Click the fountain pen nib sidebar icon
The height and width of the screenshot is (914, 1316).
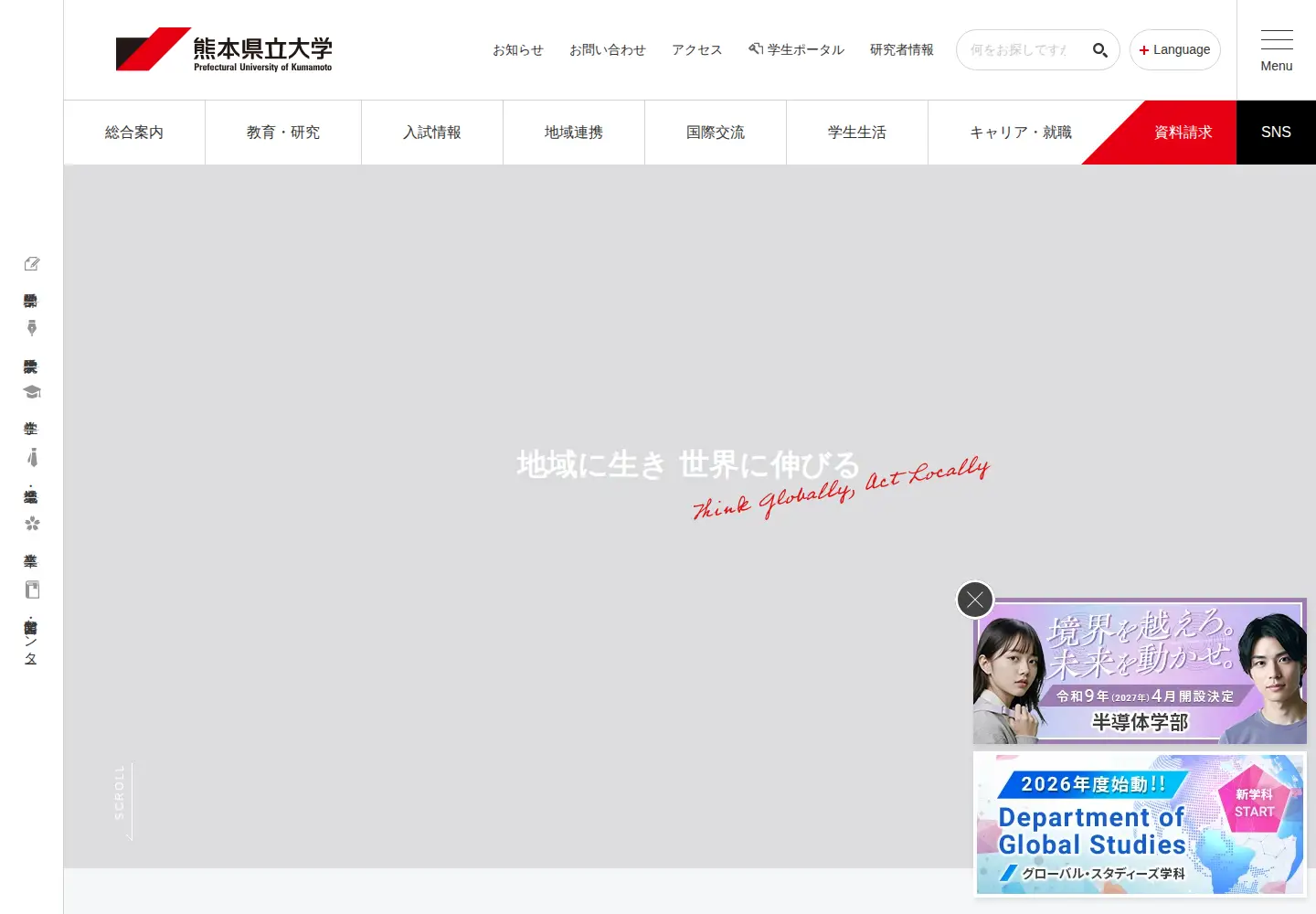[32, 328]
